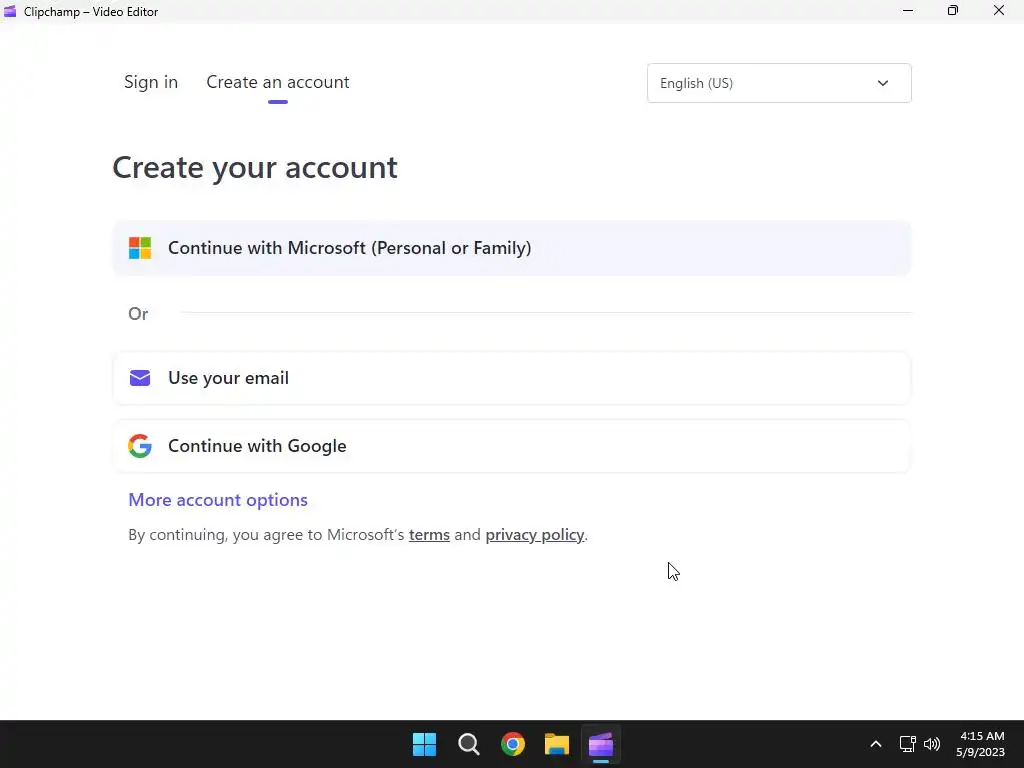The width and height of the screenshot is (1024, 768).
Task: Minimize the Clipchamp window
Action: coord(908,11)
